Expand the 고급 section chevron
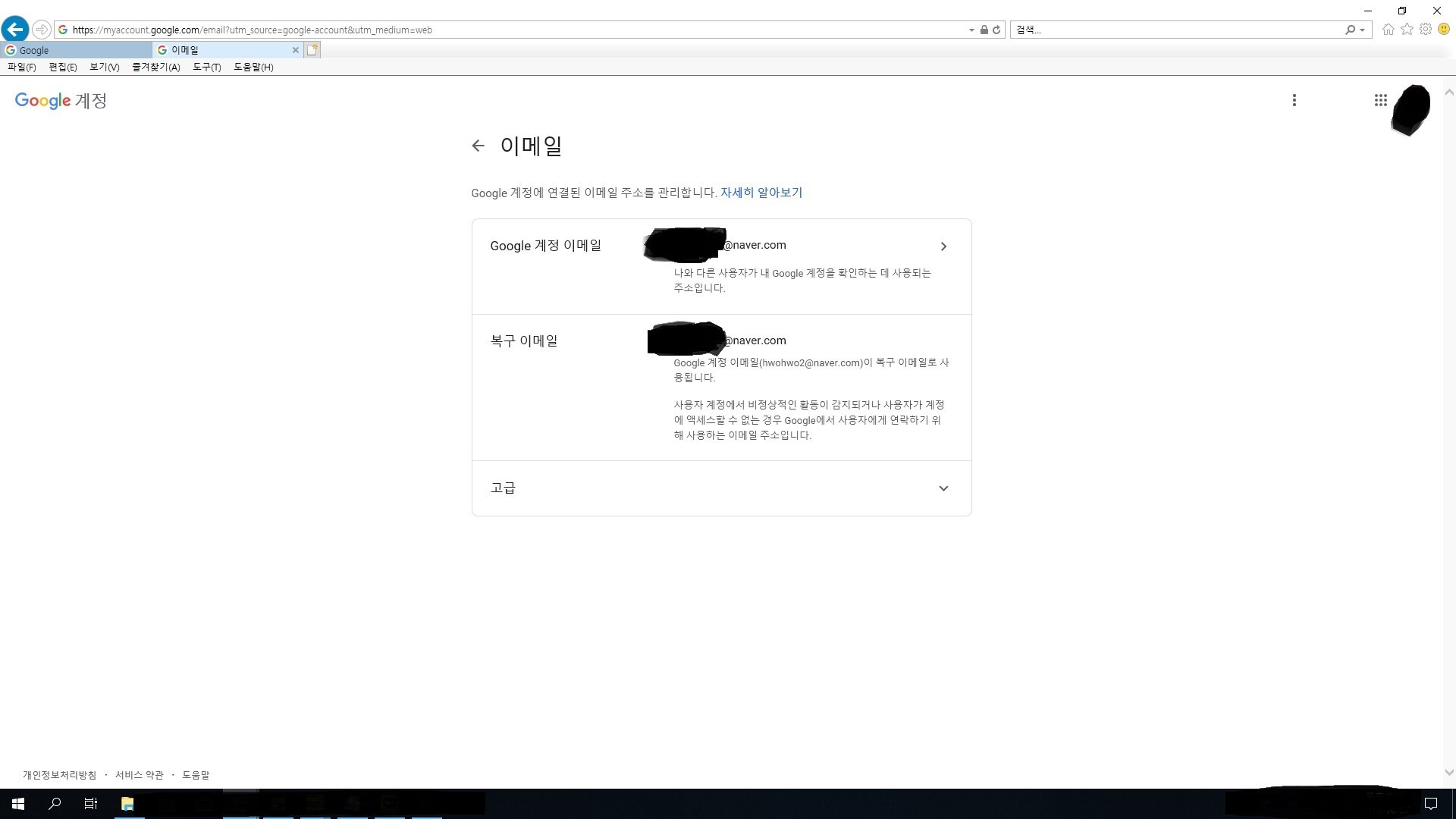1456x819 pixels. (x=943, y=488)
